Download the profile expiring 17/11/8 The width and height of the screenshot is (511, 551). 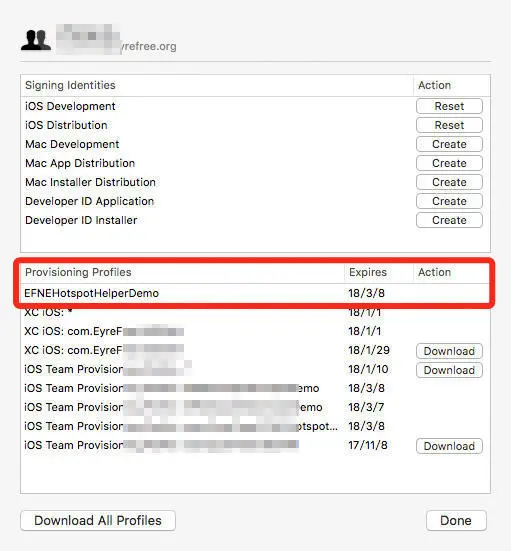click(449, 446)
